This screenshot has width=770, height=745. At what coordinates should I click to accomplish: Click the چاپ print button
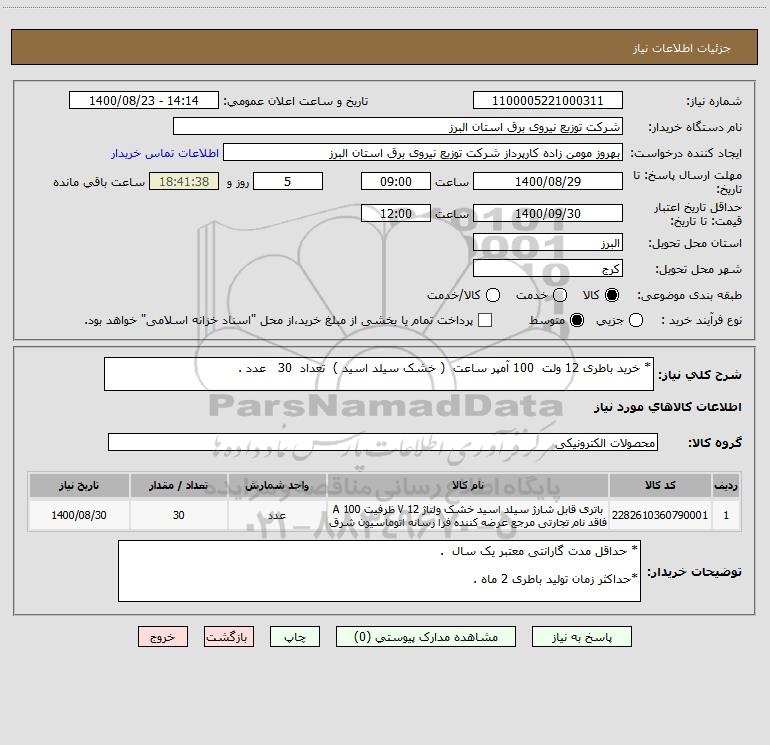pos(295,636)
